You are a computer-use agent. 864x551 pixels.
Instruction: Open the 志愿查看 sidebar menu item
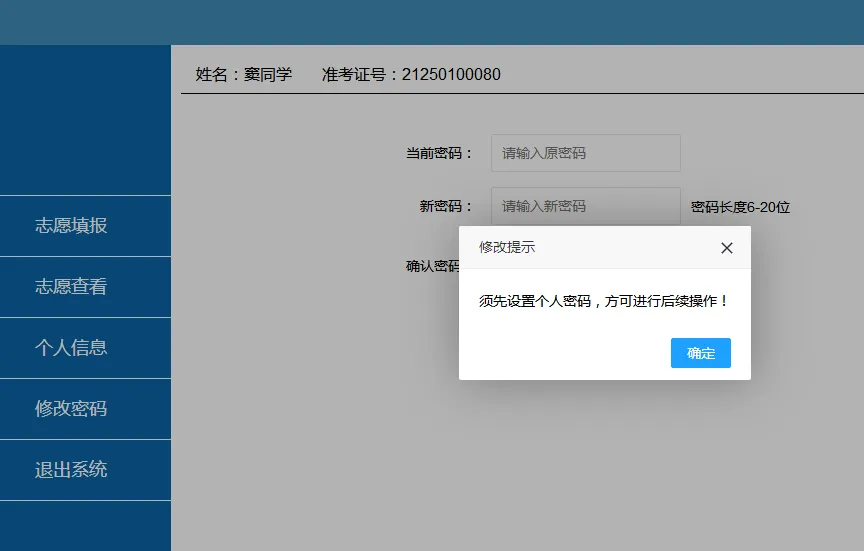click(85, 287)
